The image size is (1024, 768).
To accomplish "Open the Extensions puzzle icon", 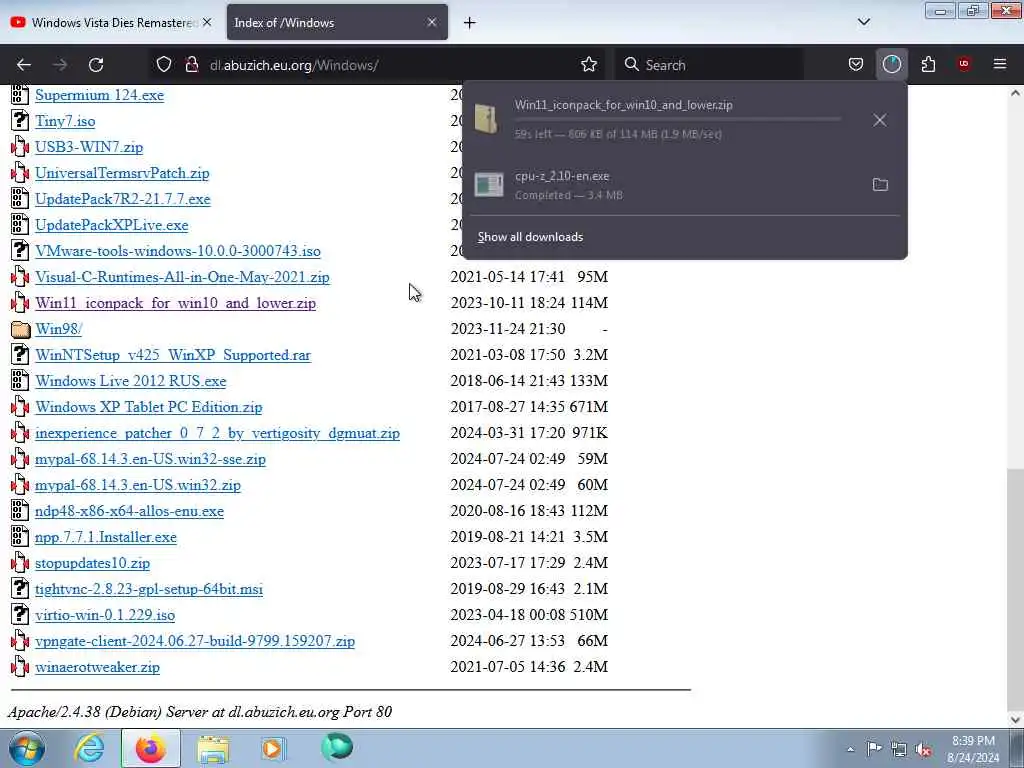I will click(928, 65).
